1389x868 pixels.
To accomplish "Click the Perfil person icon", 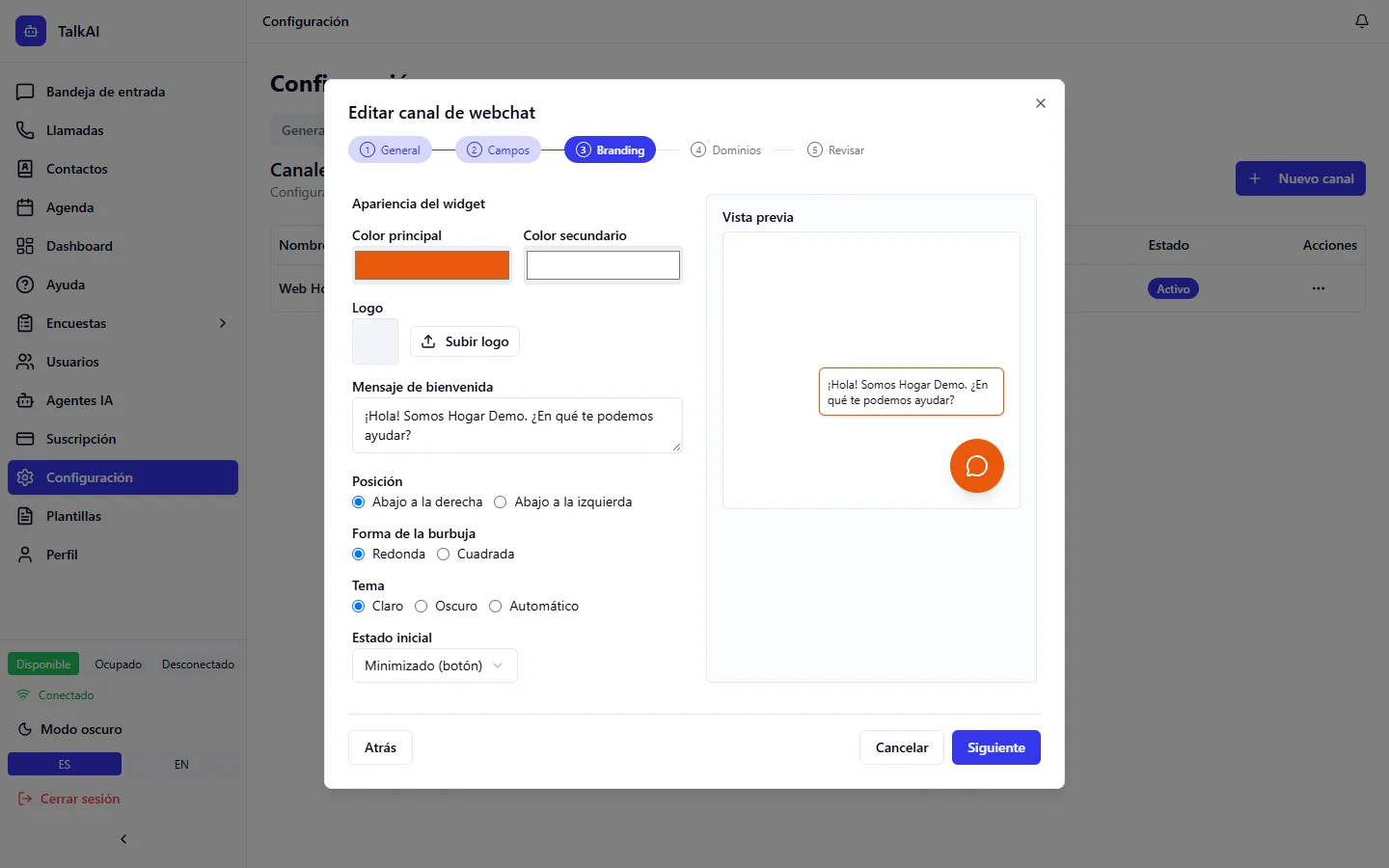I will click(x=25, y=555).
